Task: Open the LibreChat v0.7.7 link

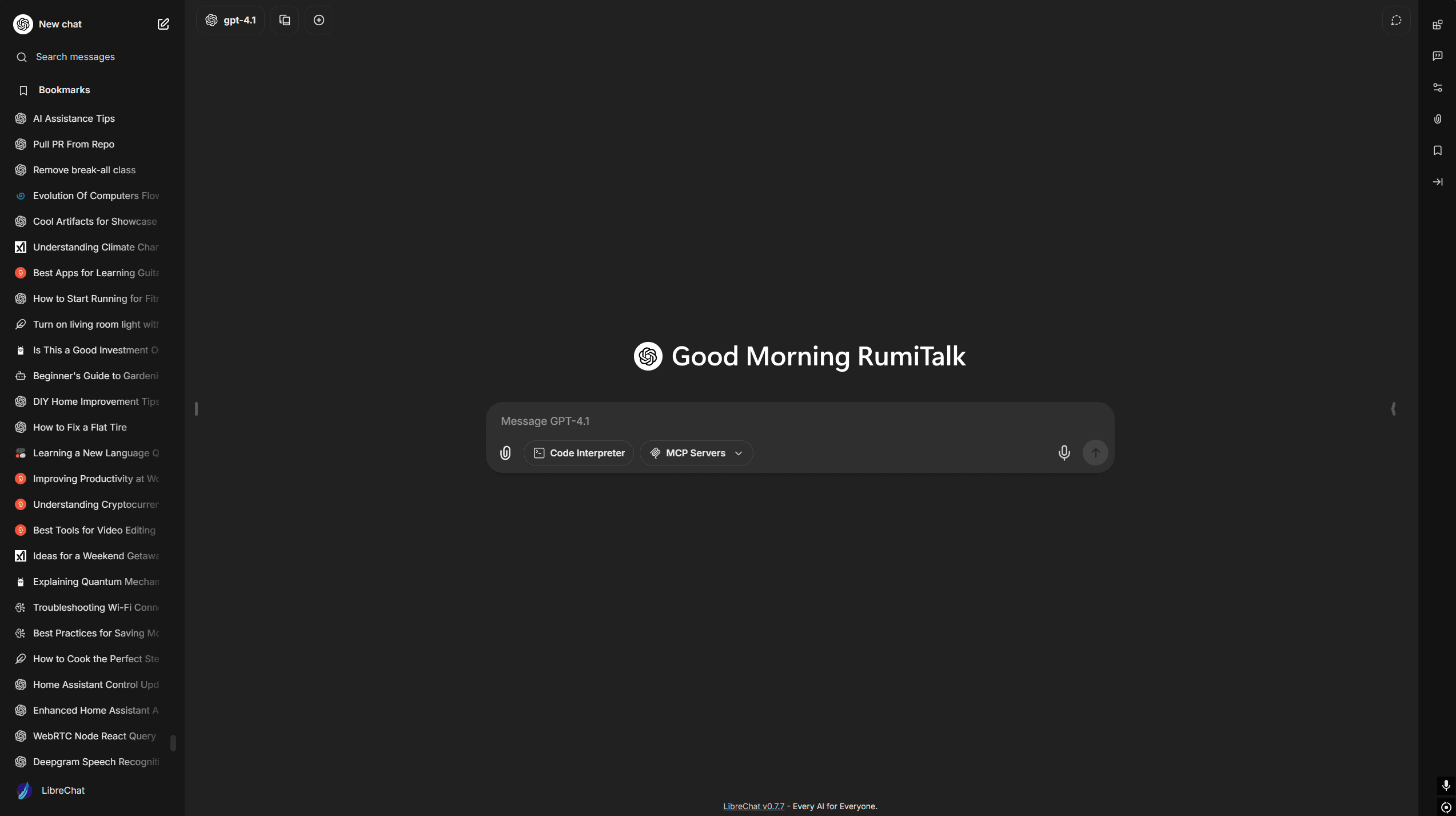Action: pos(753,806)
